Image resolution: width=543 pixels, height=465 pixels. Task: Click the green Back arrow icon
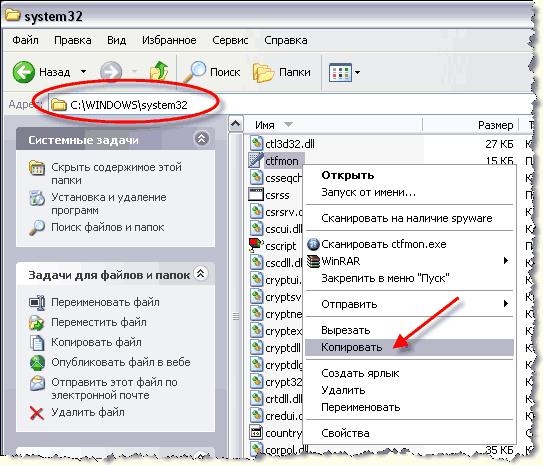pyautogui.click(x=24, y=72)
